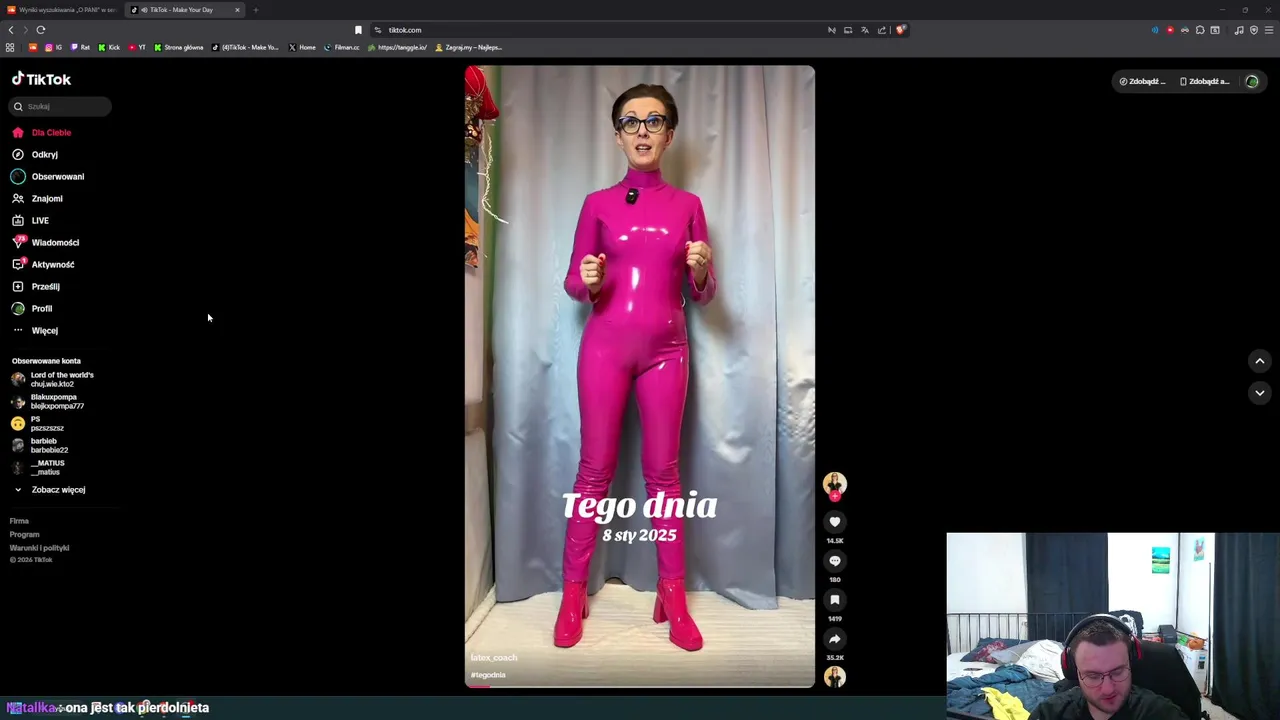Open Aktywność notifications
The image size is (1280, 720).
tap(43, 265)
